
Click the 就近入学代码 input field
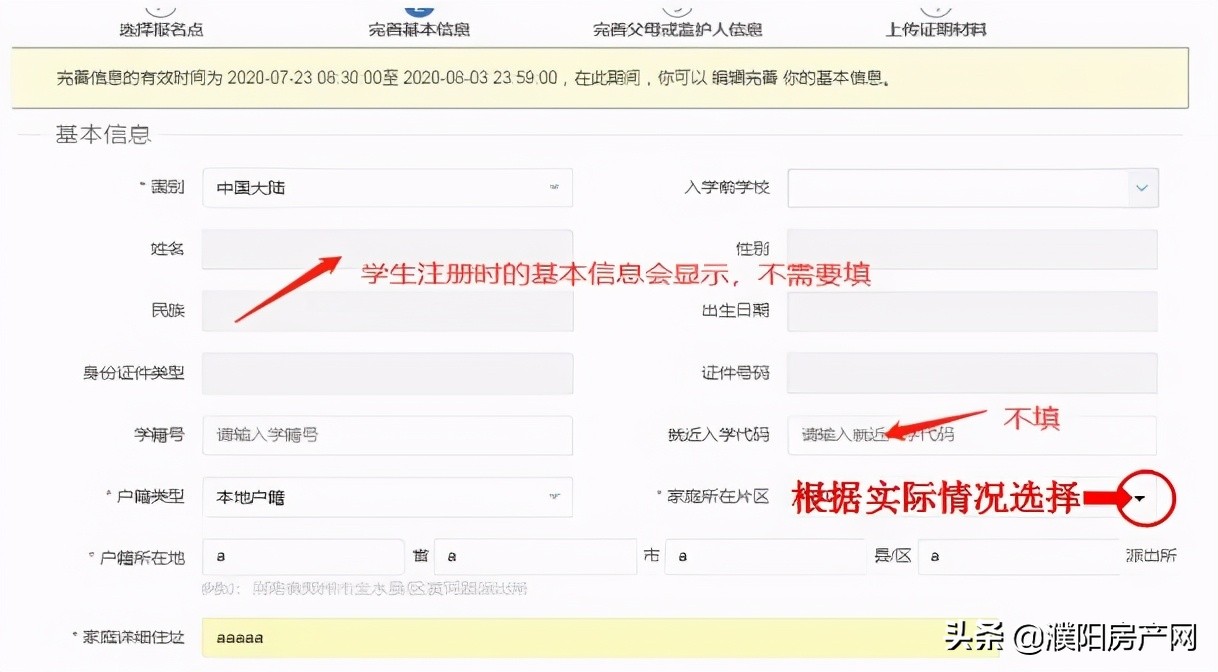(x=972, y=435)
